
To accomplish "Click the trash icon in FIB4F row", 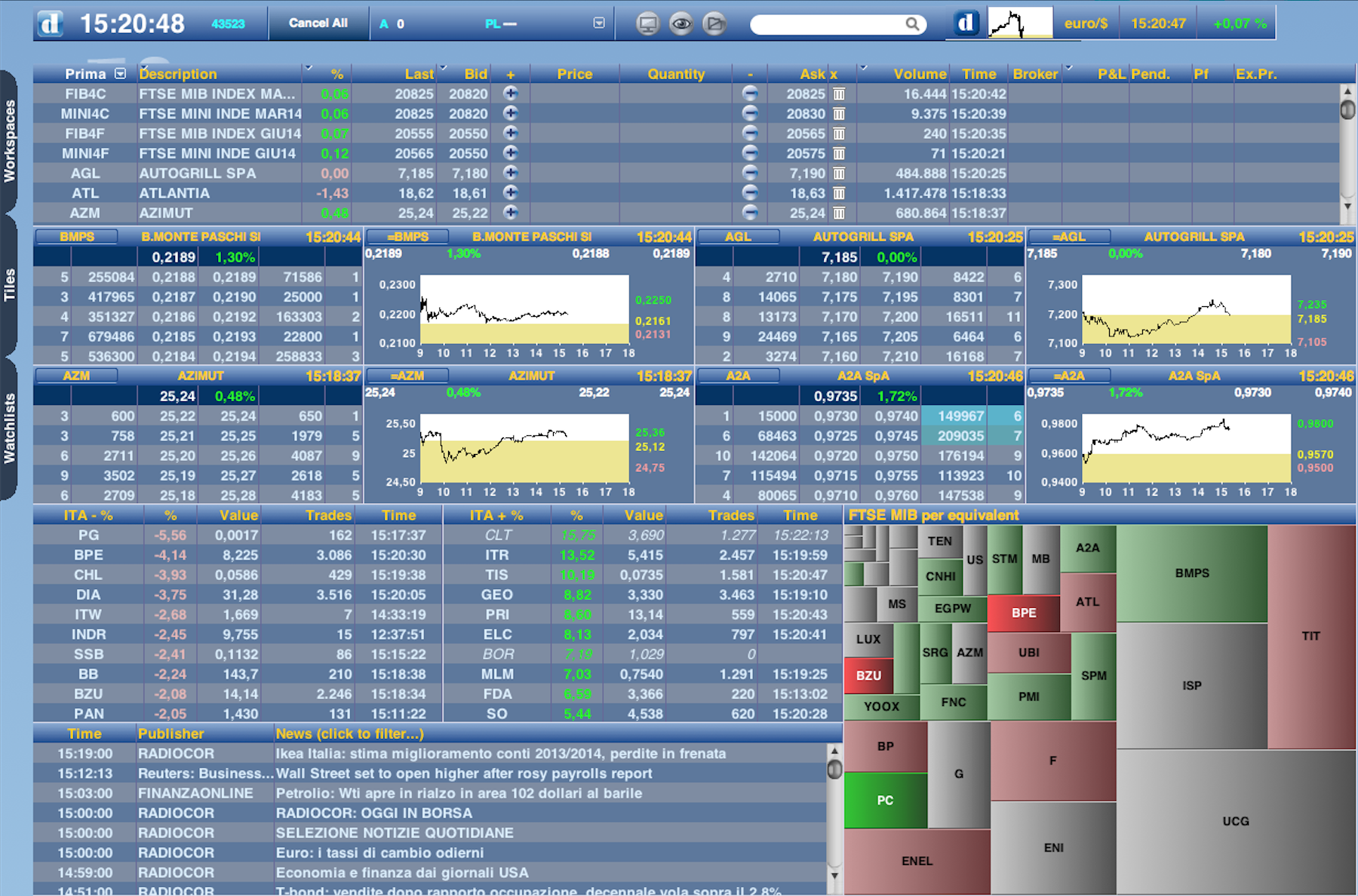I will 839,133.
